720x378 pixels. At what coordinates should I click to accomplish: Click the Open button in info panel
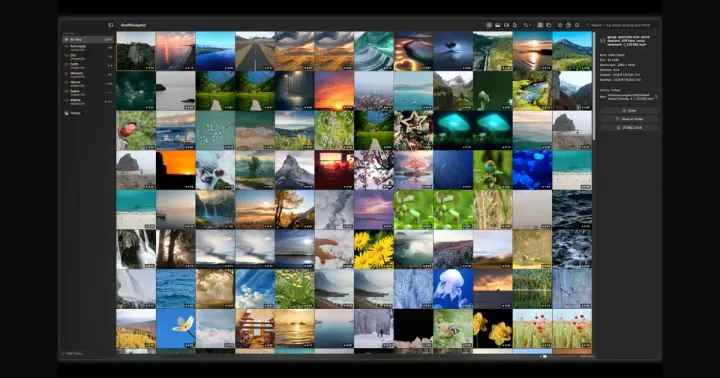pos(629,111)
